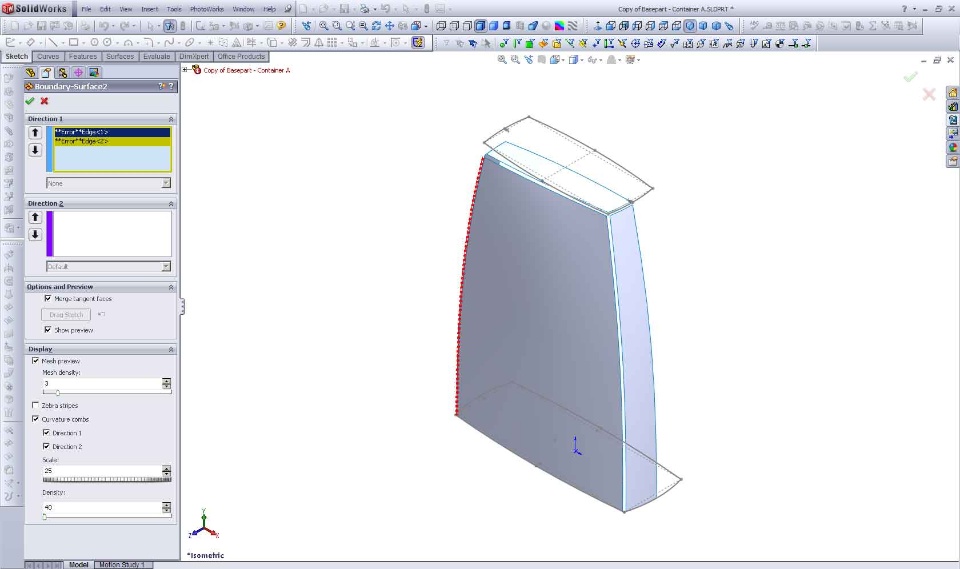Toggle Merge tangent faces checkbox
Screen dimensions: 960x569
tap(48, 298)
